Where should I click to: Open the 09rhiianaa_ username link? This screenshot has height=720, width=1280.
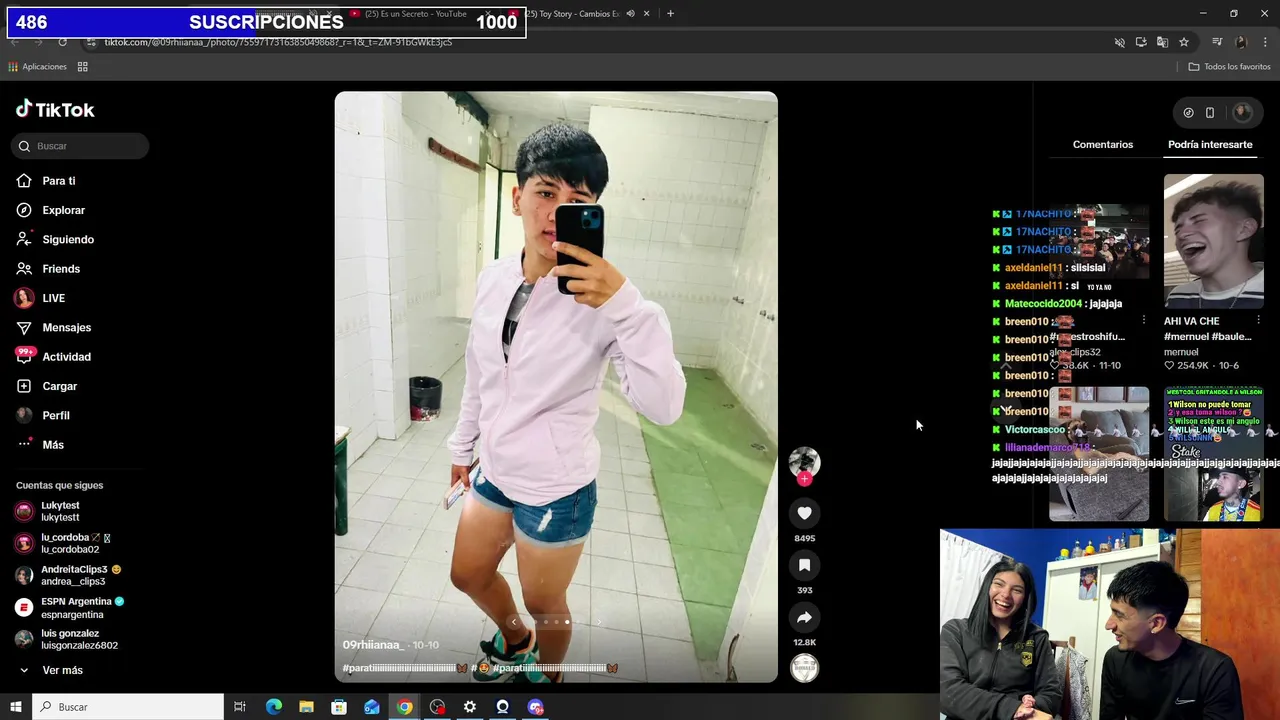pyautogui.click(x=372, y=645)
